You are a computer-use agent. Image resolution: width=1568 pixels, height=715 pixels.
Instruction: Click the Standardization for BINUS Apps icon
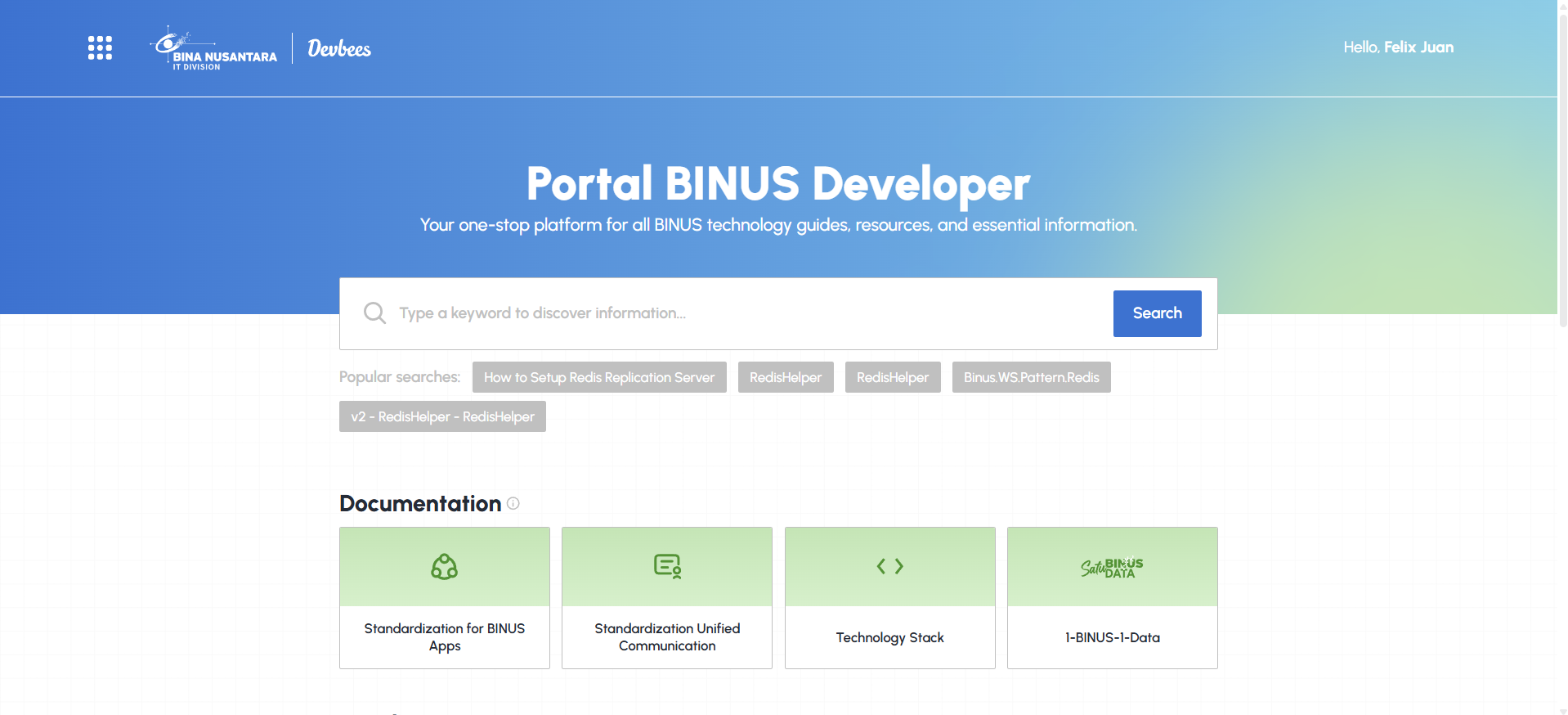(x=445, y=566)
